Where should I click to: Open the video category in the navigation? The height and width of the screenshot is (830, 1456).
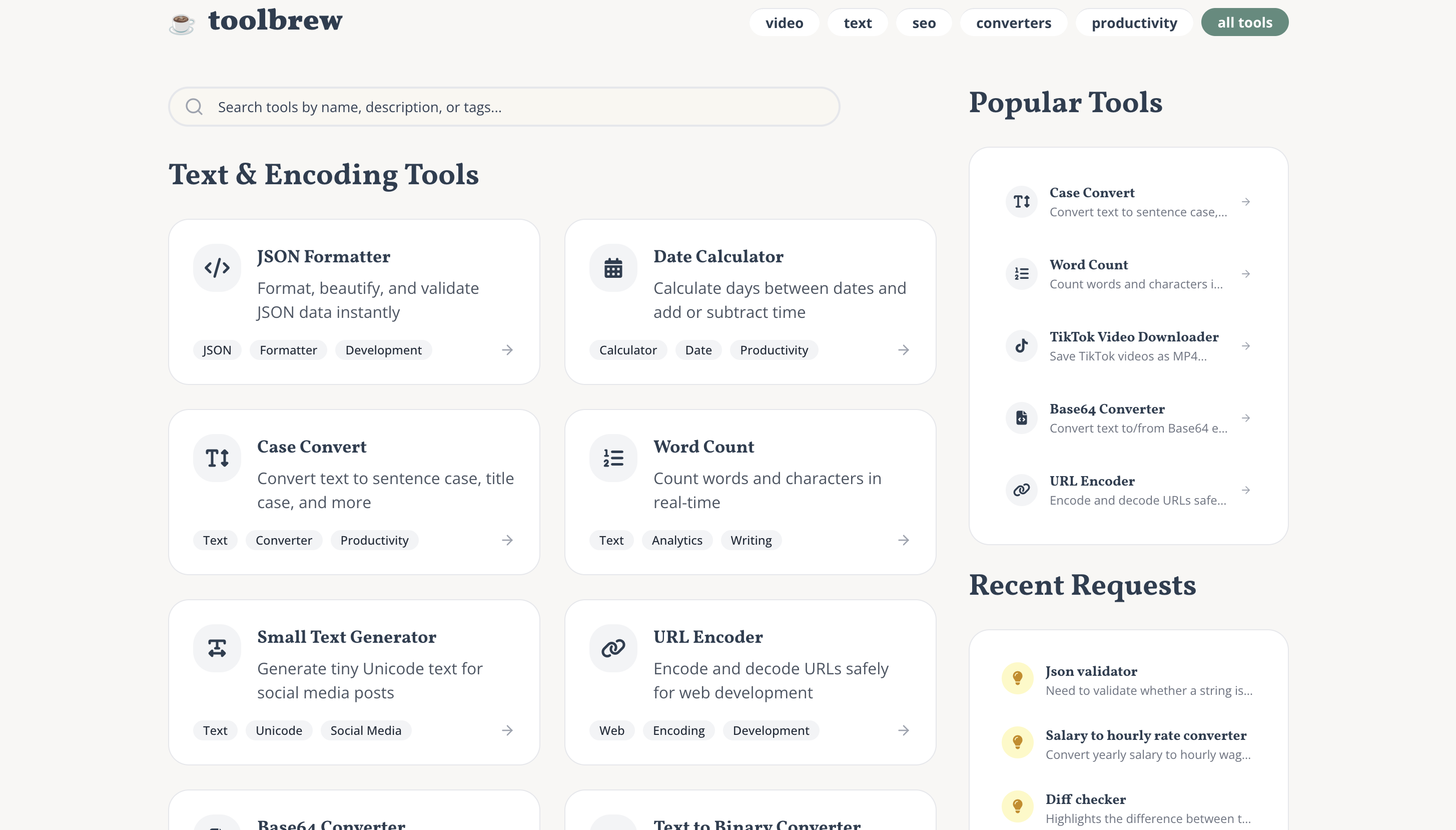coord(785,23)
